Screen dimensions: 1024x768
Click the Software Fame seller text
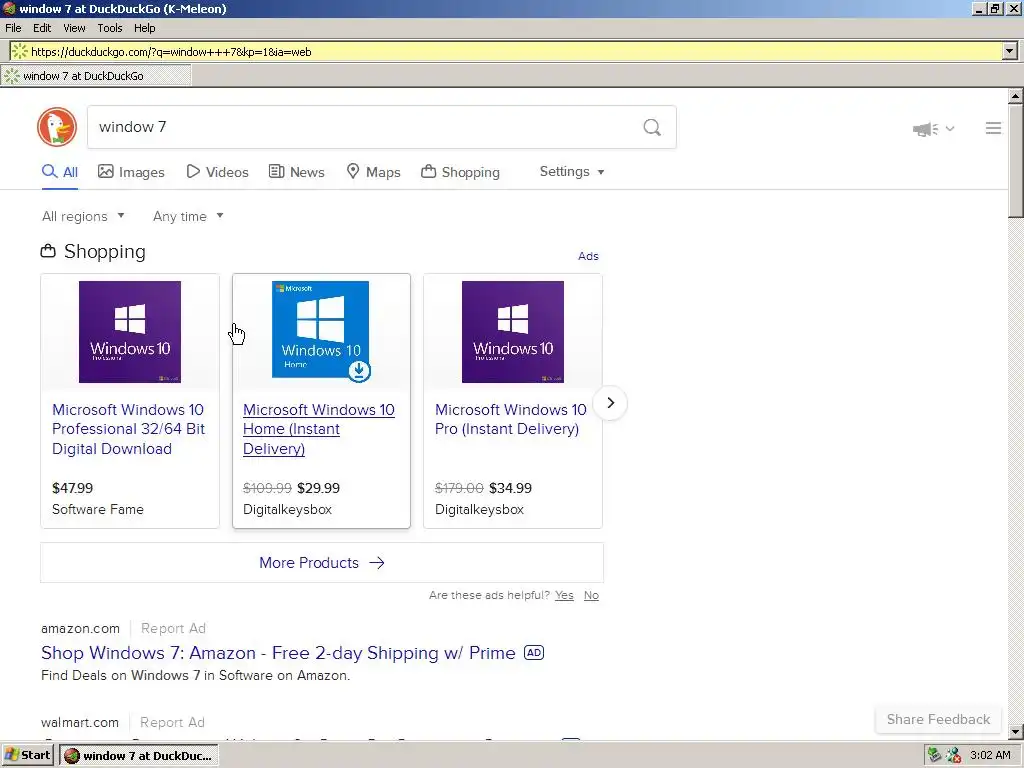(x=98, y=509)
